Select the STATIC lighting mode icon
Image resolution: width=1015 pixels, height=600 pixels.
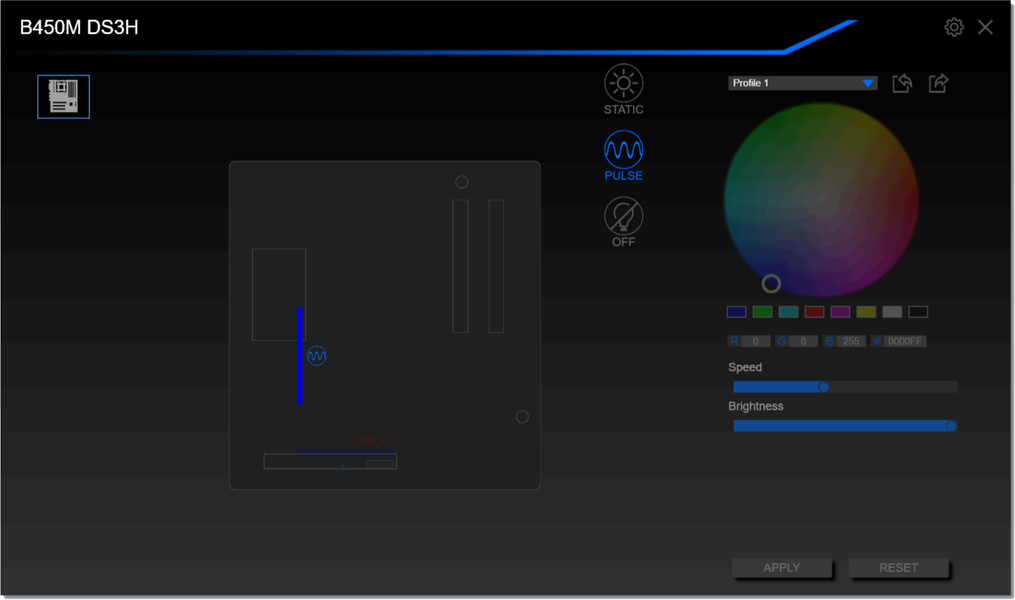click(623, 83)
